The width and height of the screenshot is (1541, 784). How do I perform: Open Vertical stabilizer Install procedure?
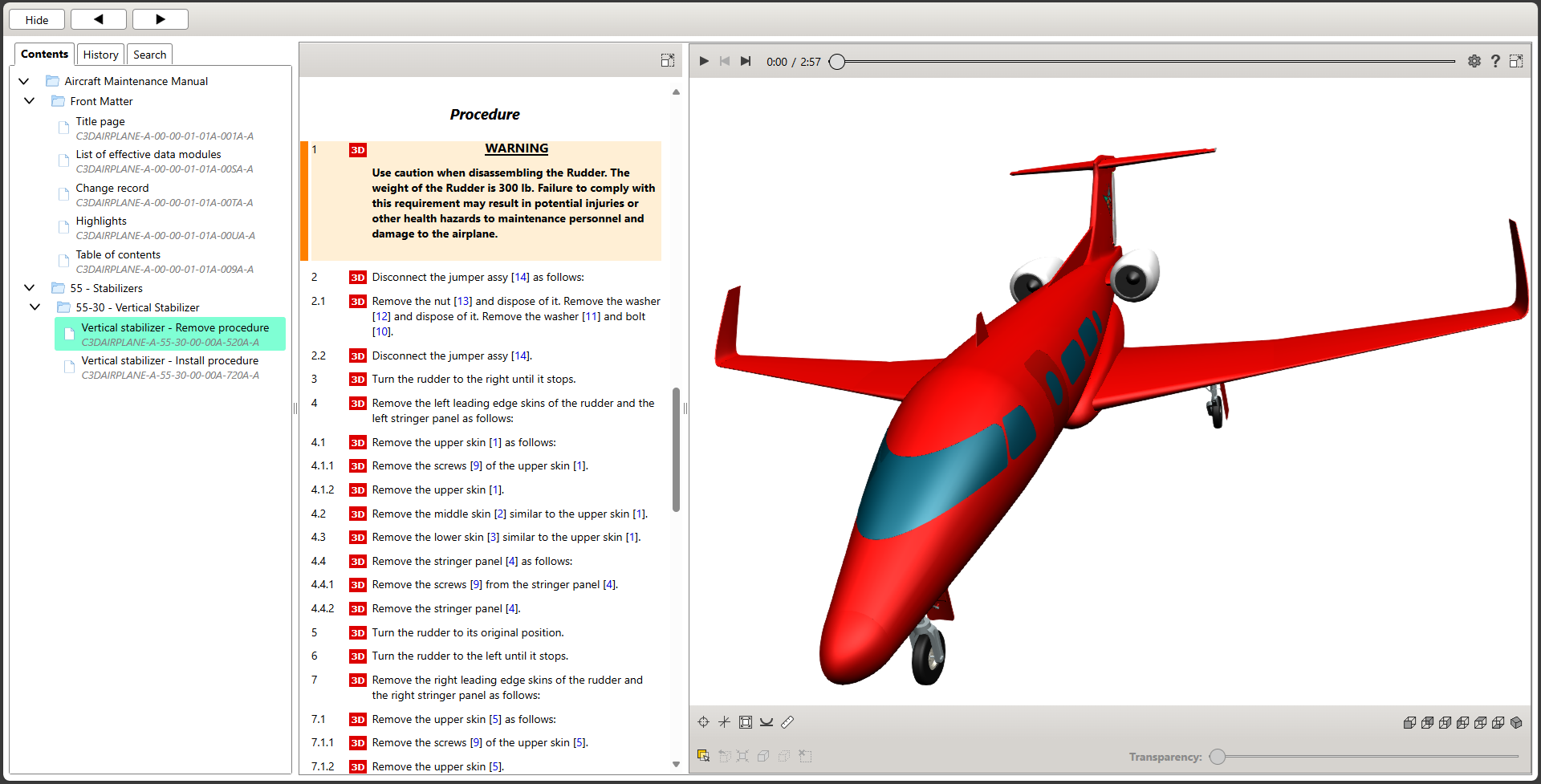tap(169, 361)
